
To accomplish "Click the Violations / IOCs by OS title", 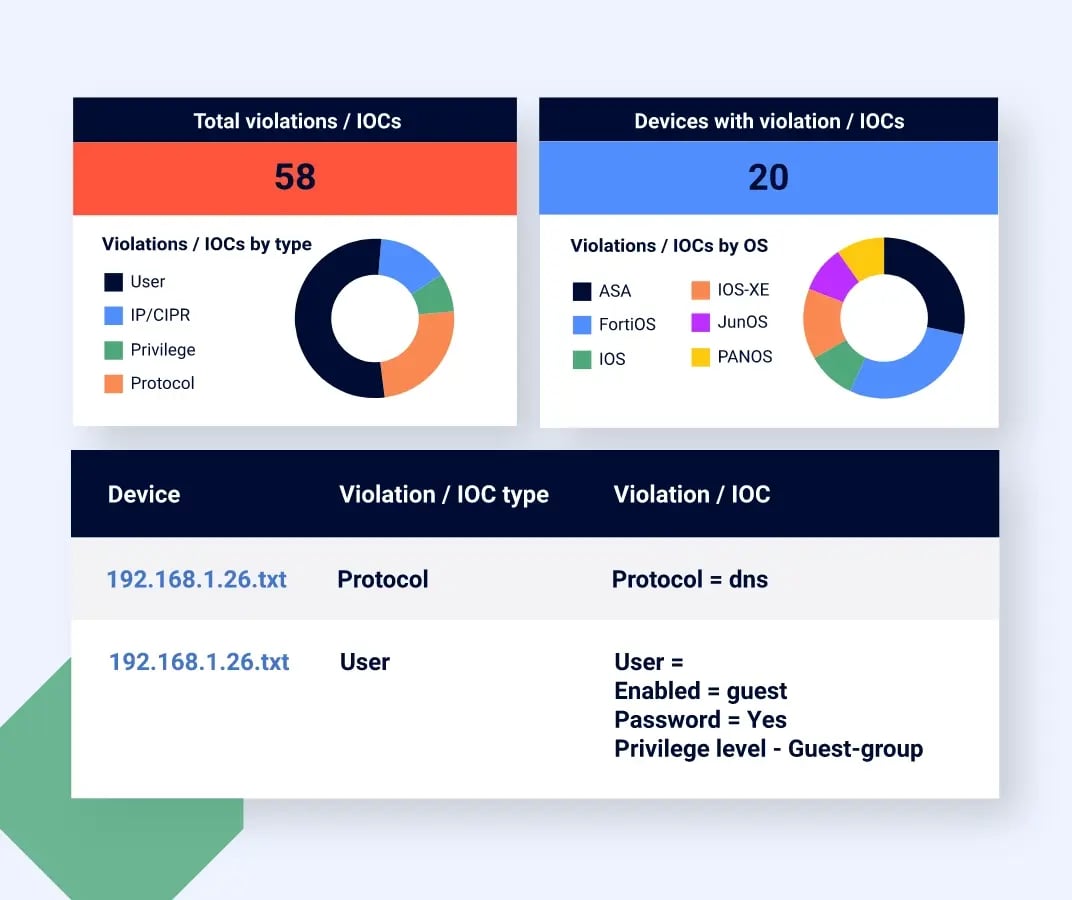I will 669,246.
